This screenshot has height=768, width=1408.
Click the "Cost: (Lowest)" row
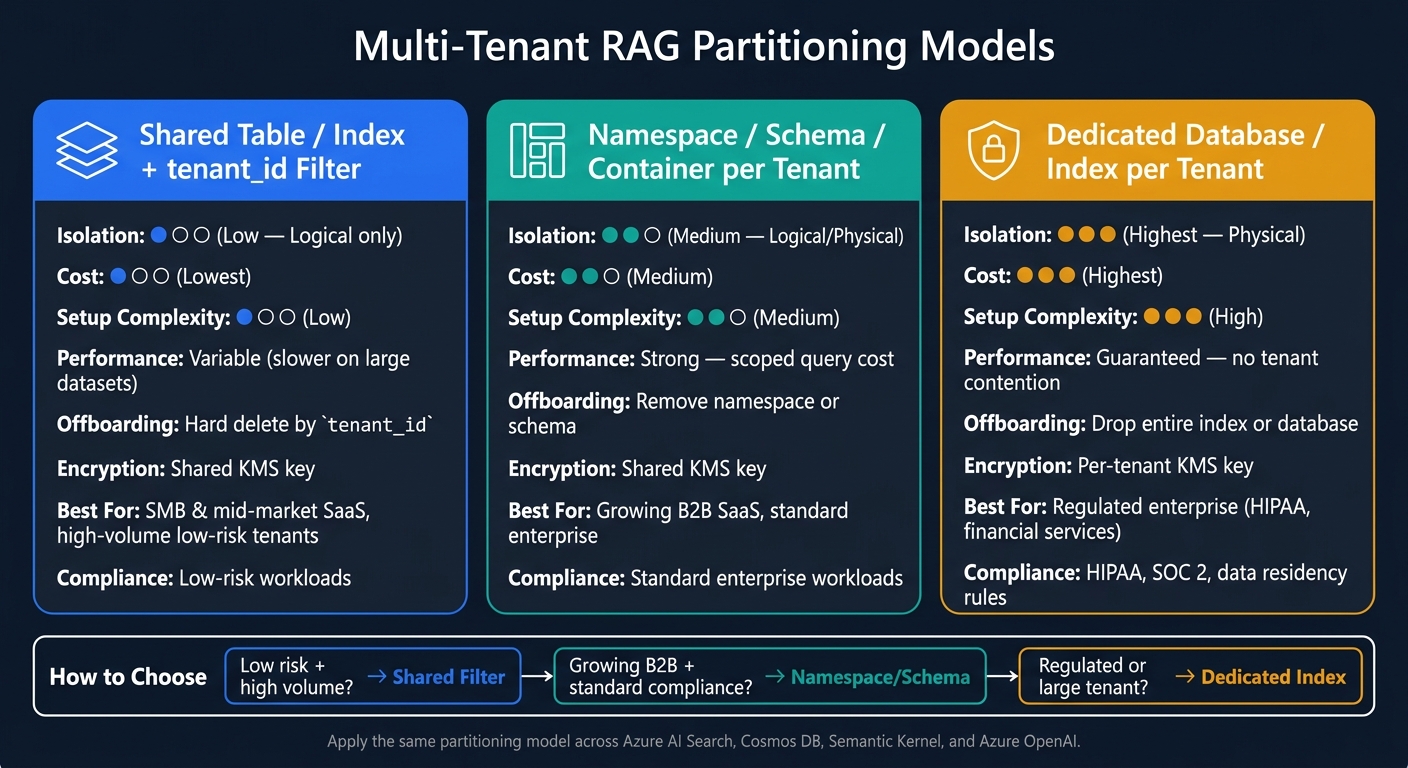pyautogui.click(x=154, y=276)
